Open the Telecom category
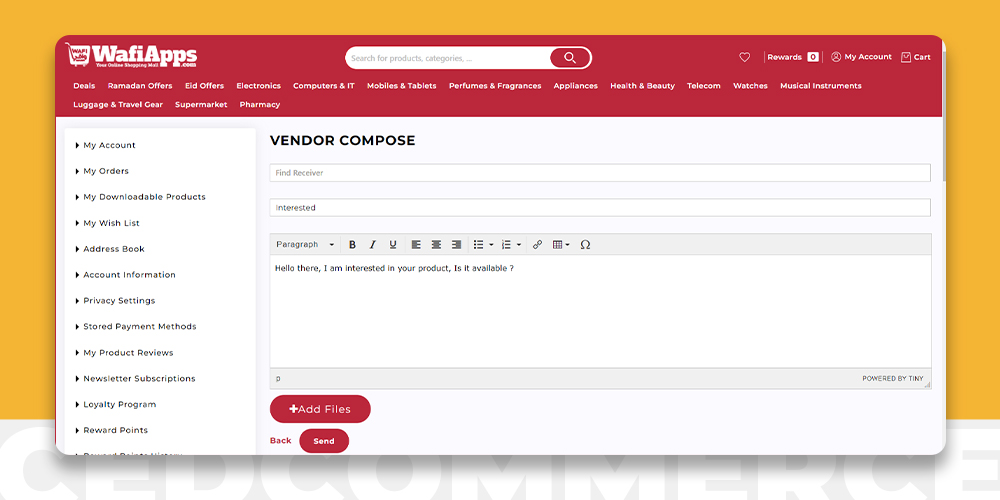 click(x=703, y=85)
